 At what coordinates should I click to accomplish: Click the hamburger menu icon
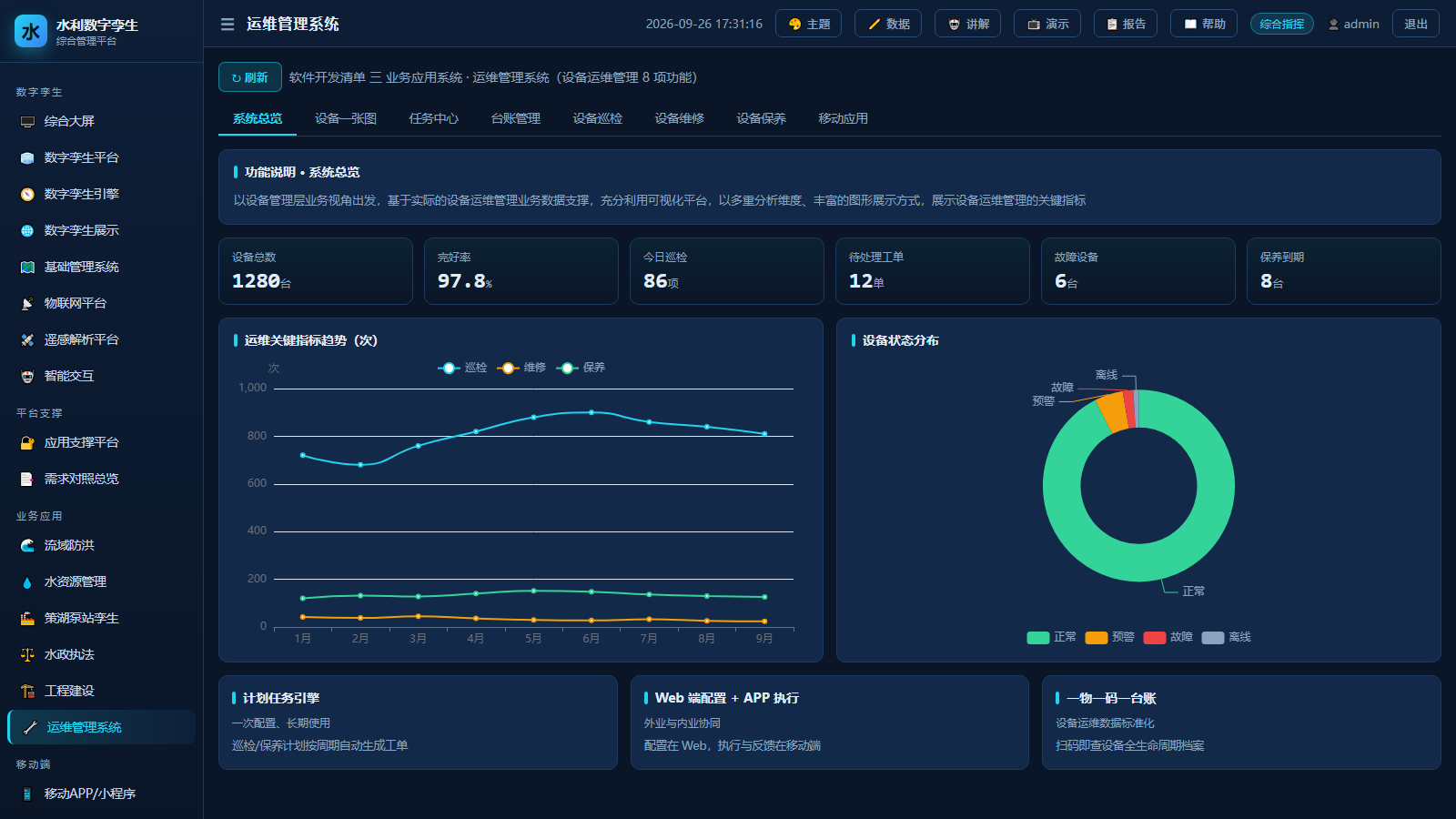[227, 25]
